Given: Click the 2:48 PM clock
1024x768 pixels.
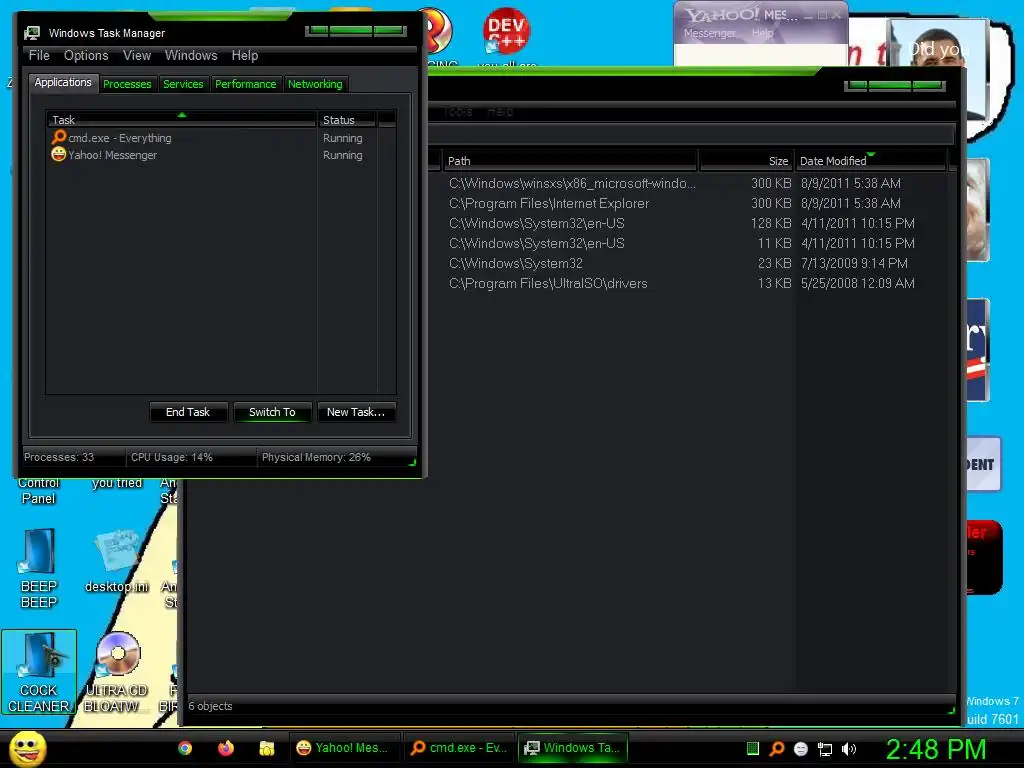Looking at the screenshot, I should (x=936, y=750).
